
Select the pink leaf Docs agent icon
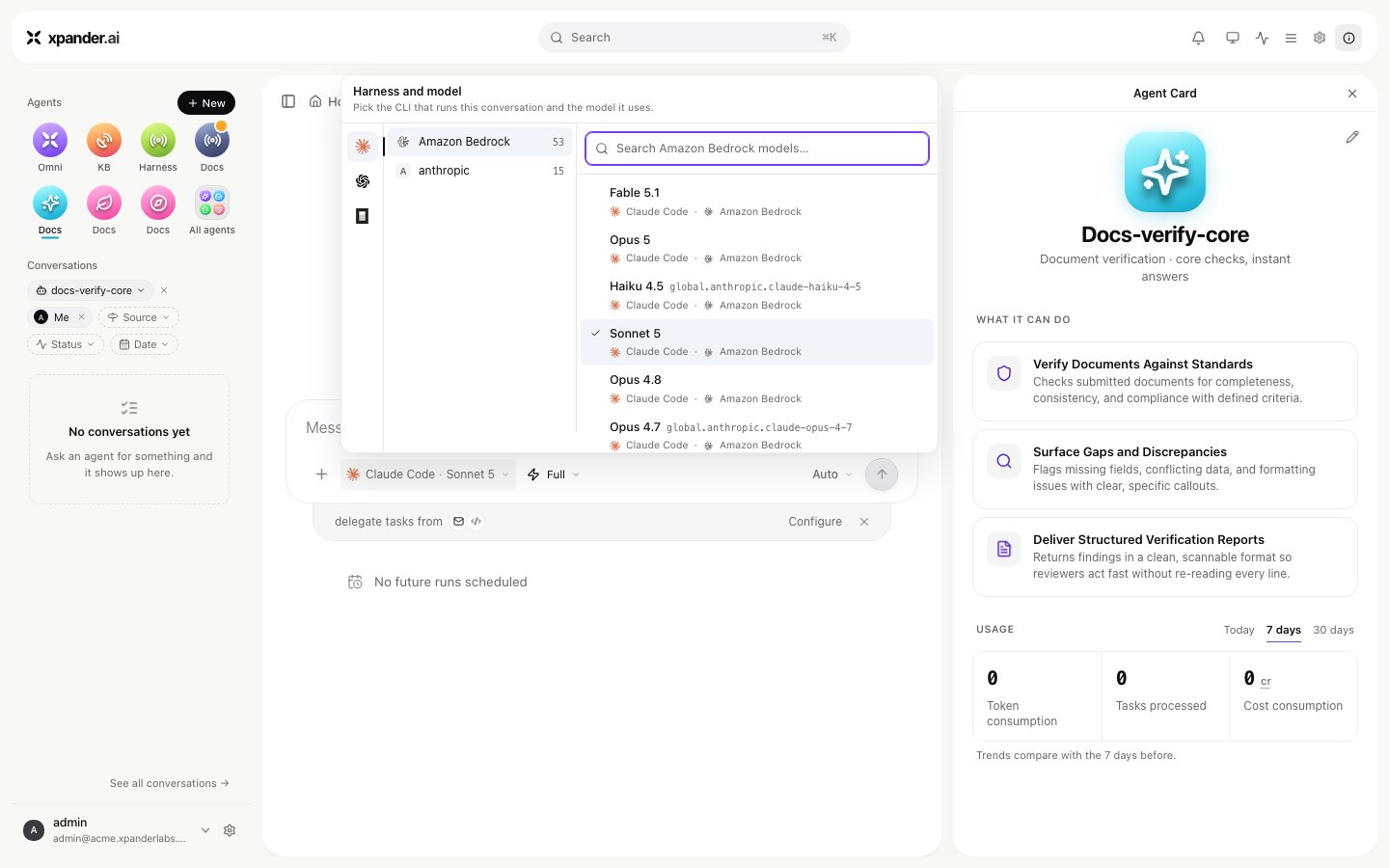coord(104,203)
